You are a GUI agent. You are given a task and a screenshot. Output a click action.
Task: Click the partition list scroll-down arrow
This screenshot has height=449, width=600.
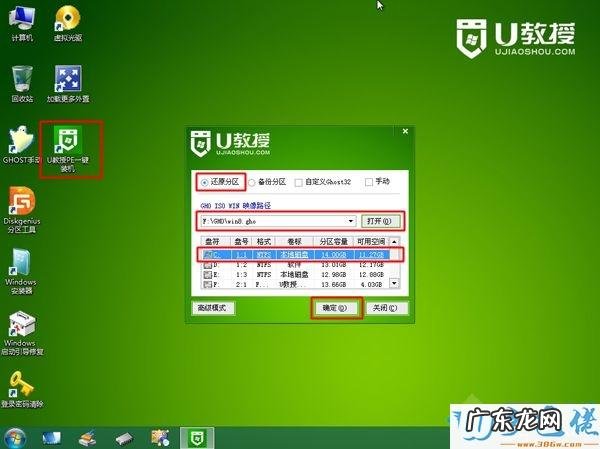pos(394,284)
